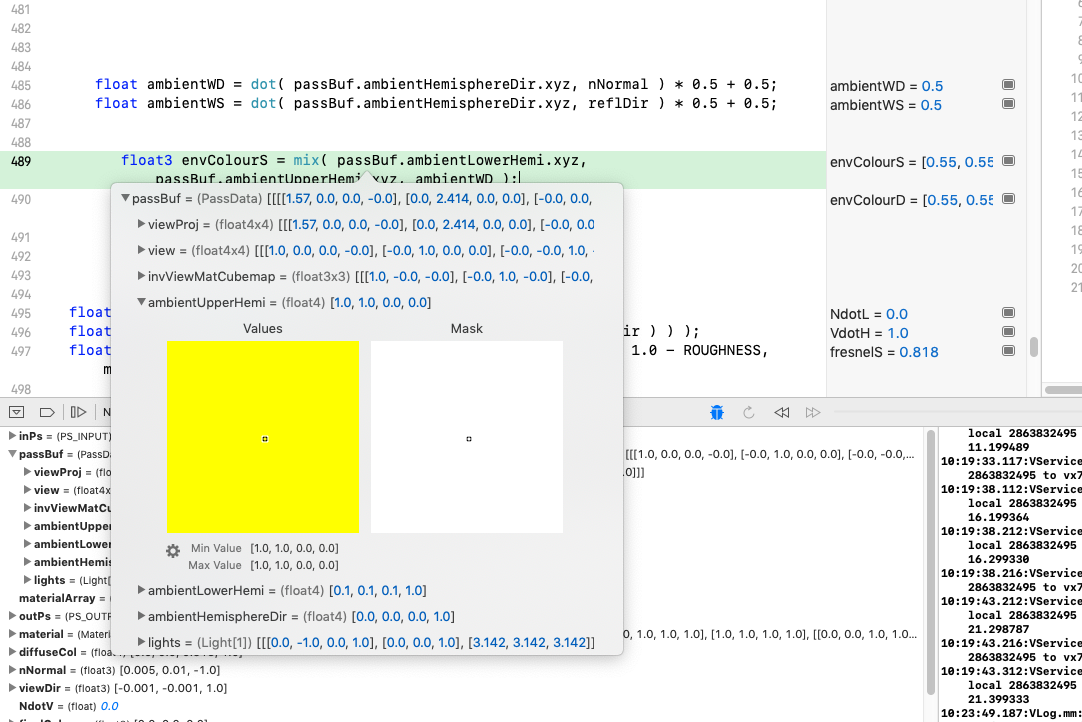Click the mix function call on line 489
The height and width of the screenshot is (722, 1082).
point(306,160)
